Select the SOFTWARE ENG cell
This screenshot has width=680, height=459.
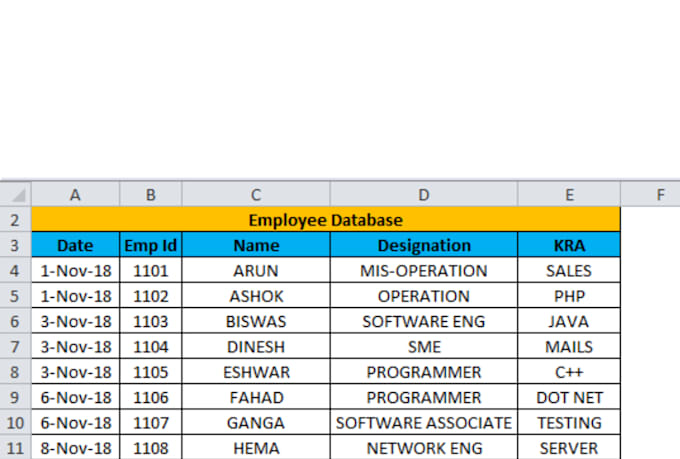pyautogui.click(x=424, y=321)
